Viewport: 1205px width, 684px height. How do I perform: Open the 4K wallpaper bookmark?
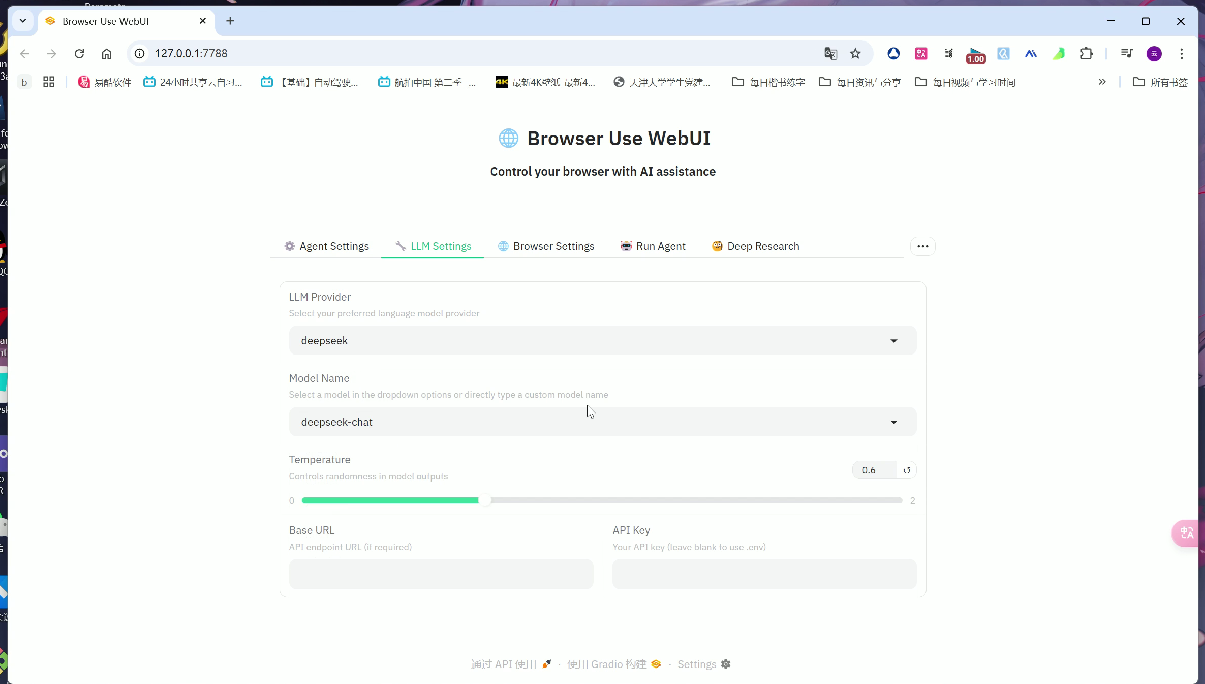[x=546, y=82]
